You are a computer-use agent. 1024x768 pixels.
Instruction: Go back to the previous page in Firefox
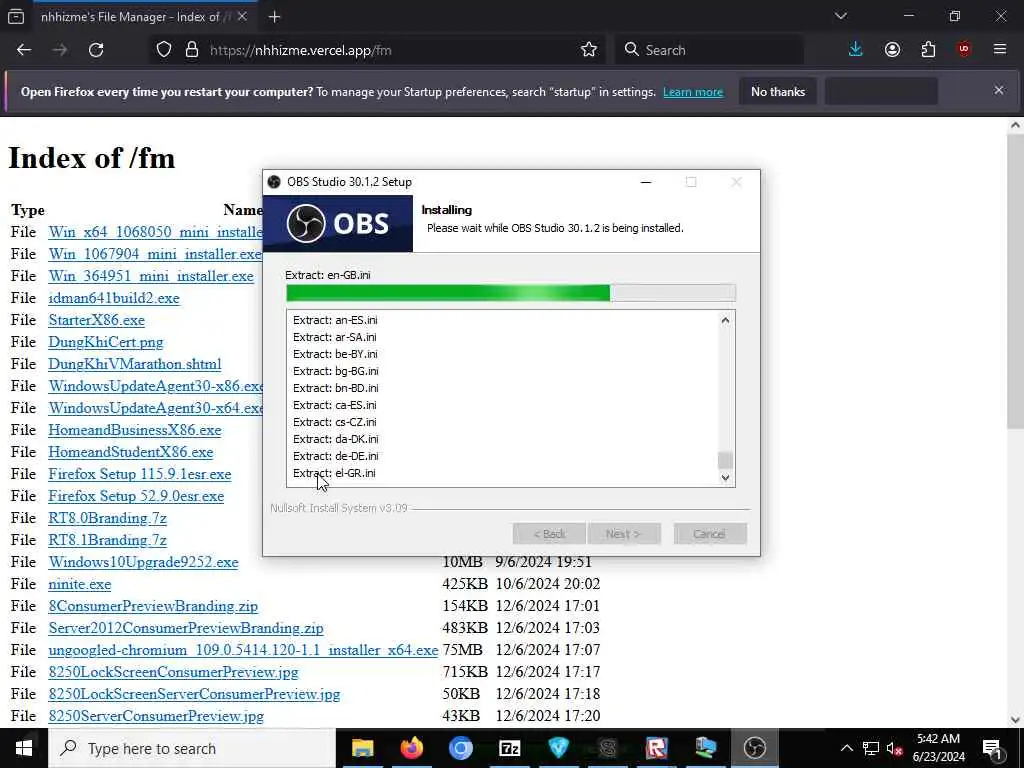pos(24,50)
